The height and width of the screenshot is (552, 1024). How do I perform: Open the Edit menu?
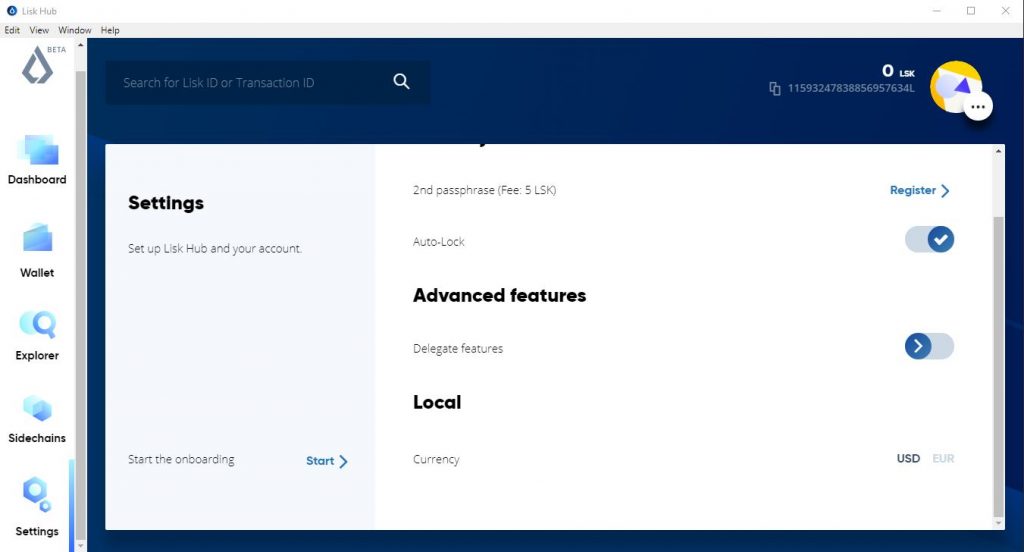[12, 30]
